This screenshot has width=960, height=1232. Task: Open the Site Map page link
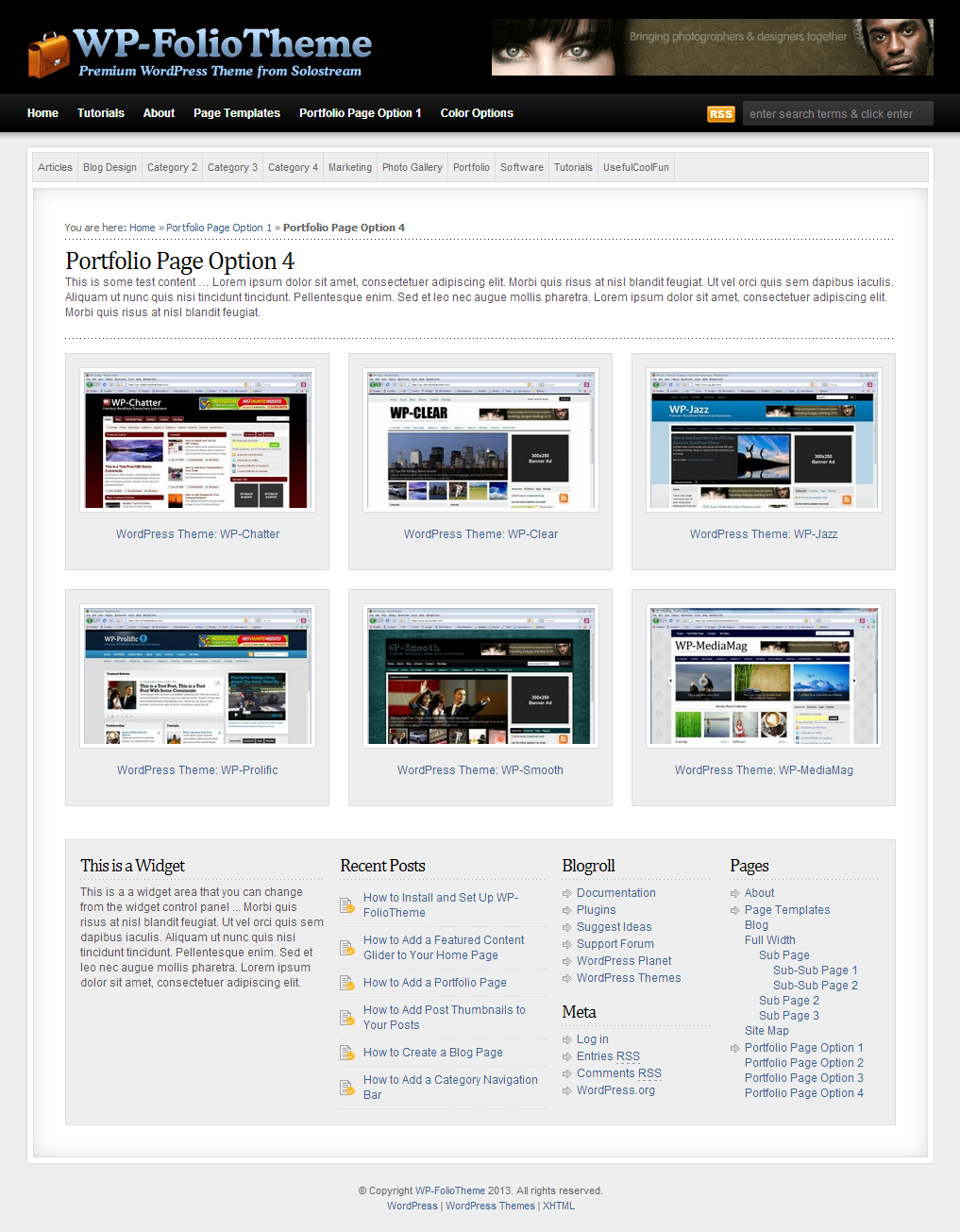tap(766, 1031)
